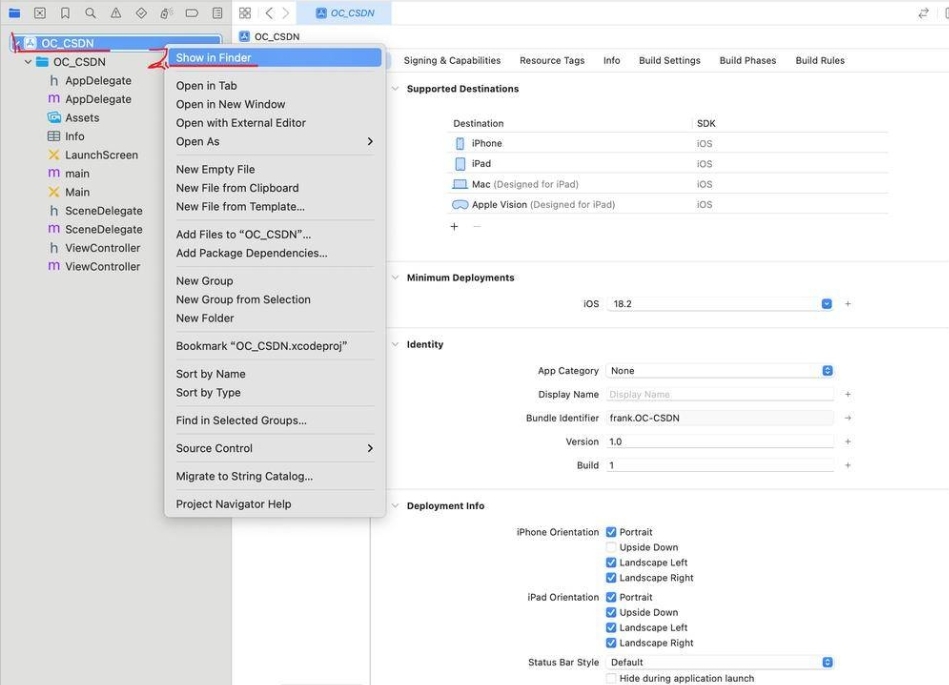Switch to Build Rules tab
This screenshot has width=949, height=685.
(820, 61)
